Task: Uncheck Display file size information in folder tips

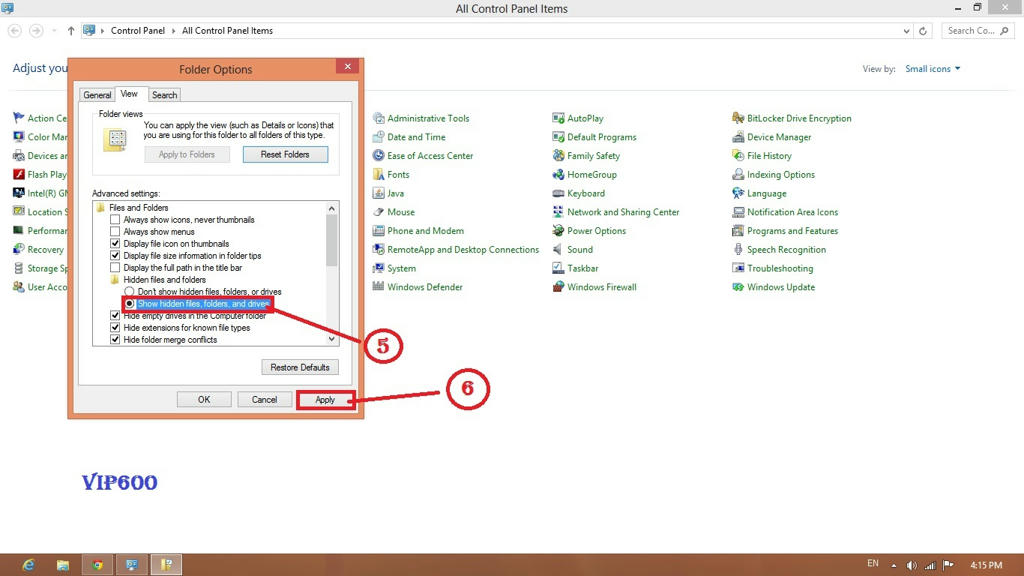Action: pos(115,255)
